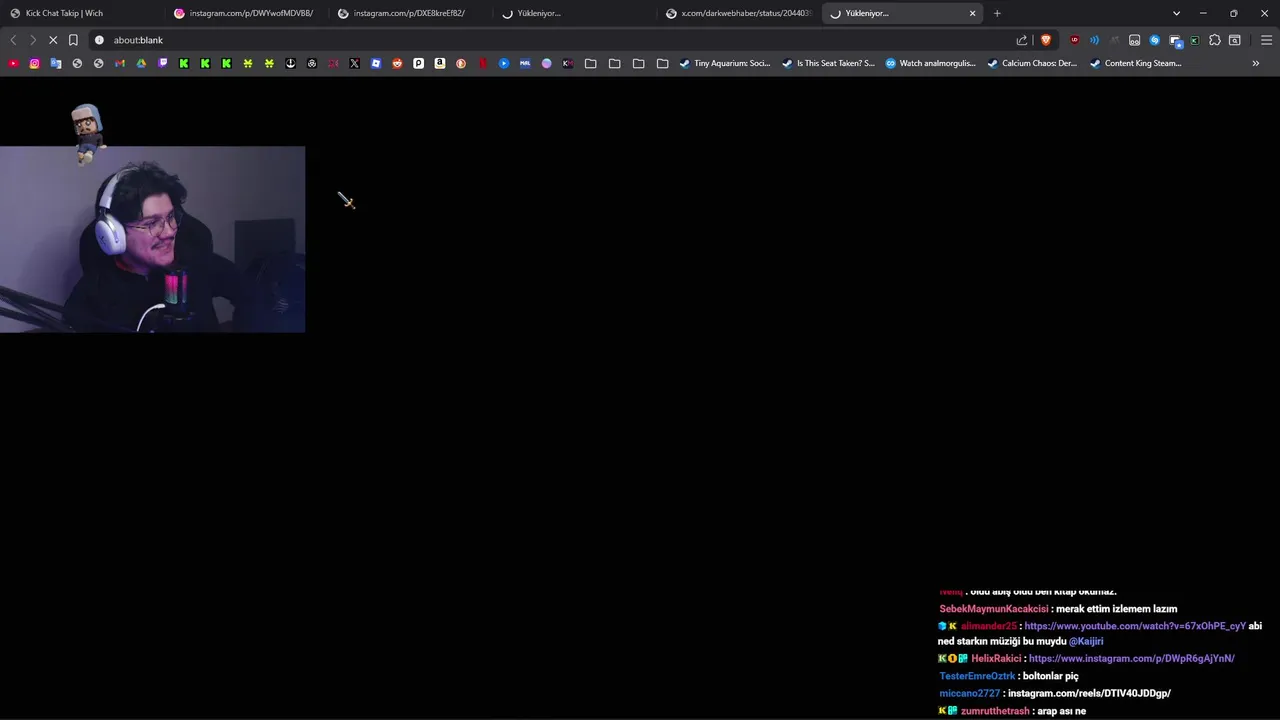Open the Google Drive bookmark
Viewport: 1280px width, 720px height.
141,63
